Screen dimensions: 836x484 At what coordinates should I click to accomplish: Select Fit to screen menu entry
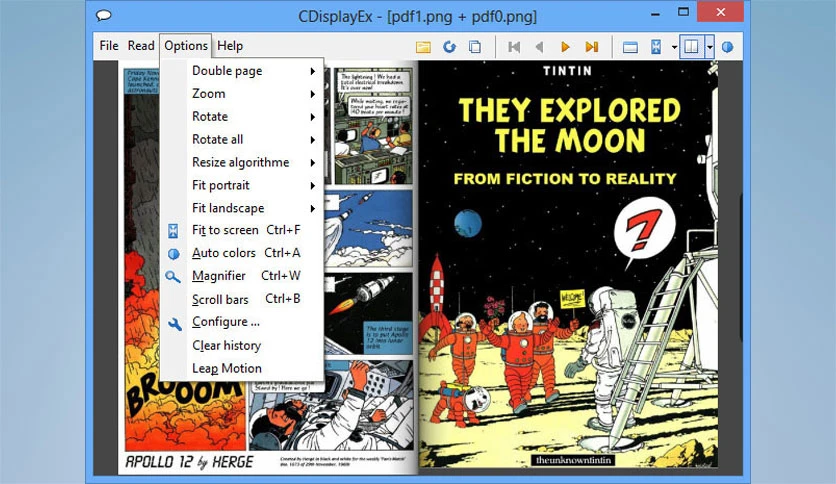pyautogui.click(x=242, y=230)
